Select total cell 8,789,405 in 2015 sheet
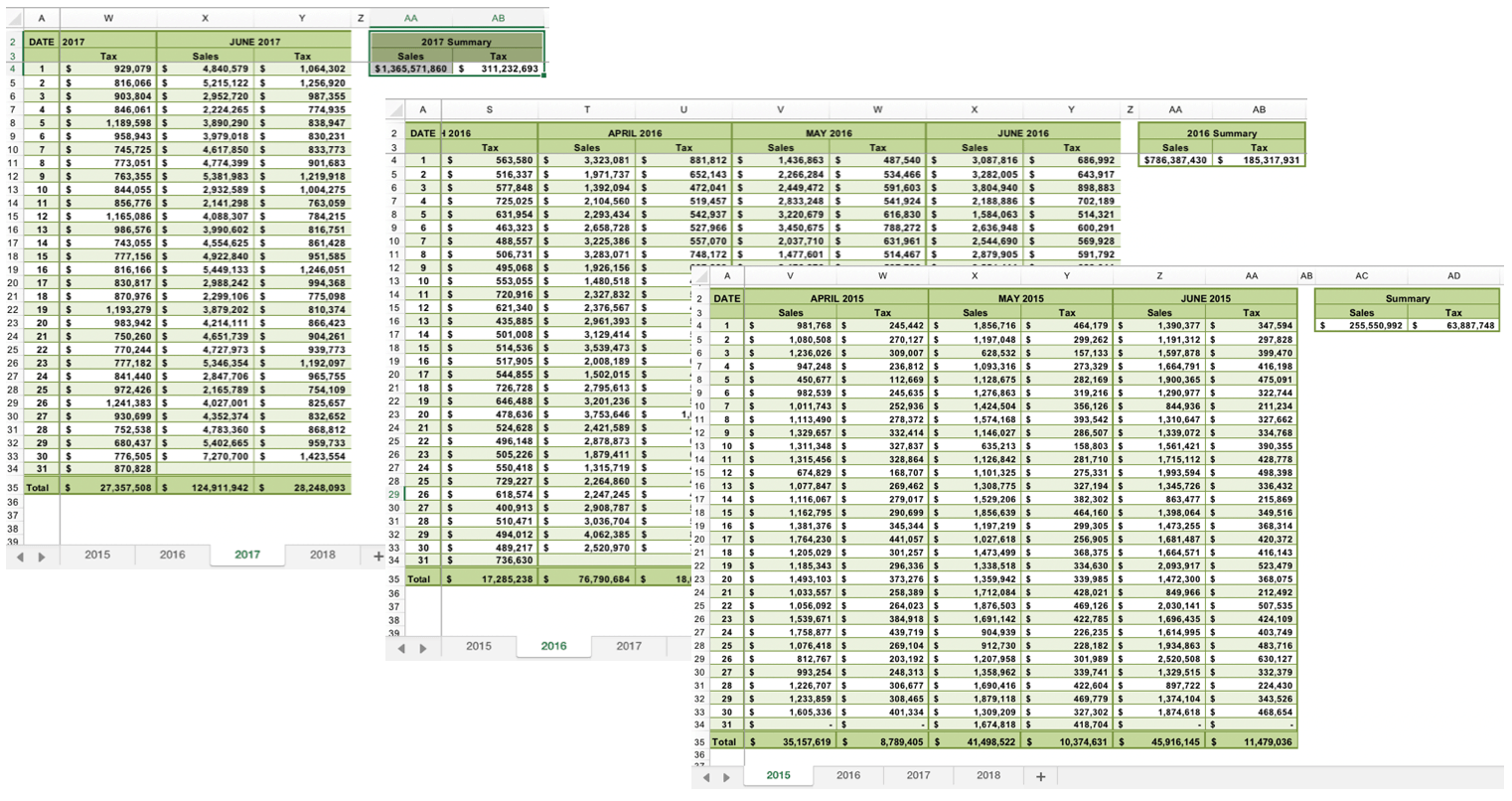Viewport: 1512px width, 801px height. (882, 741)
